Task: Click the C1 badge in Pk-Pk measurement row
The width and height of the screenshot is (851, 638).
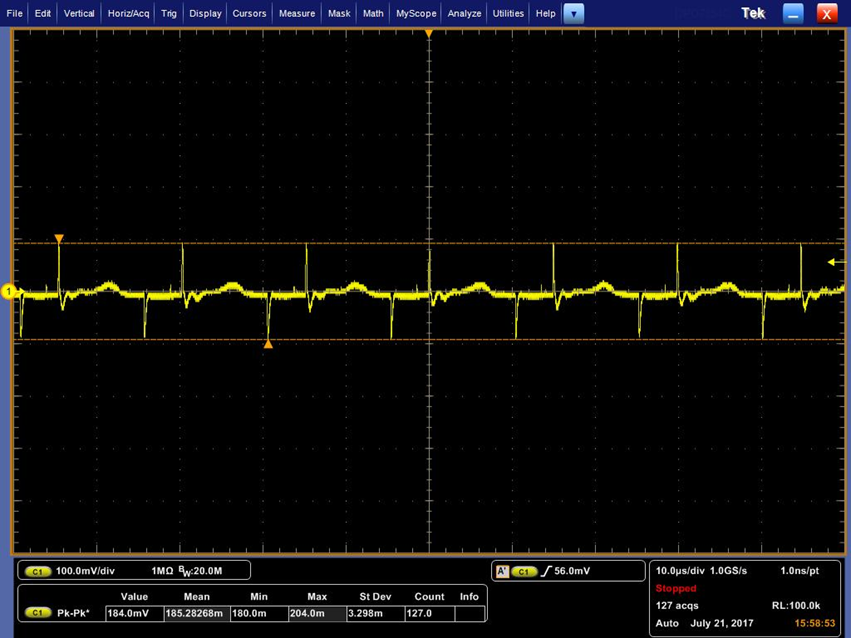Action: click(x=37, y=613)
